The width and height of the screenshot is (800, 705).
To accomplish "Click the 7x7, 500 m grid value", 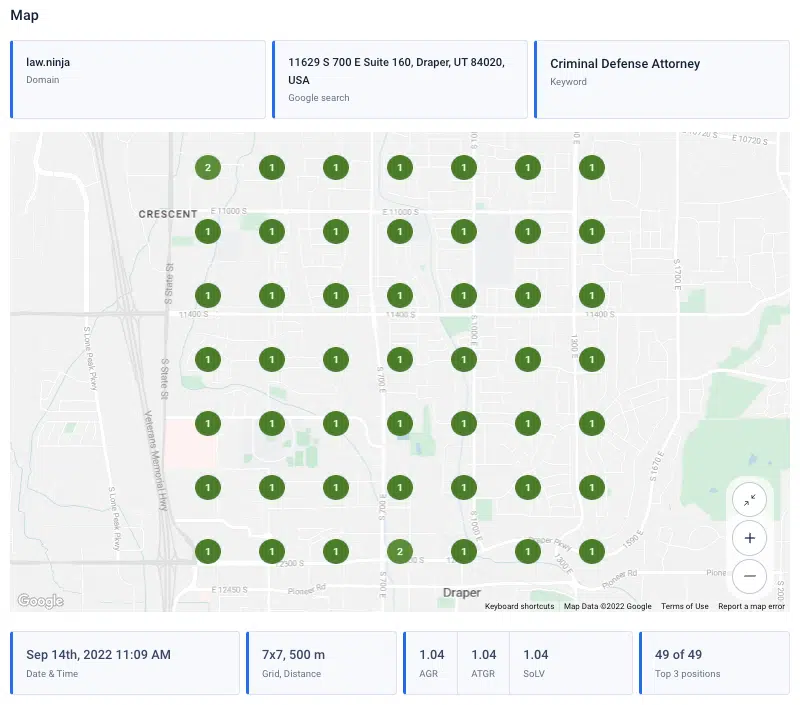I will [x=293, y=654].
